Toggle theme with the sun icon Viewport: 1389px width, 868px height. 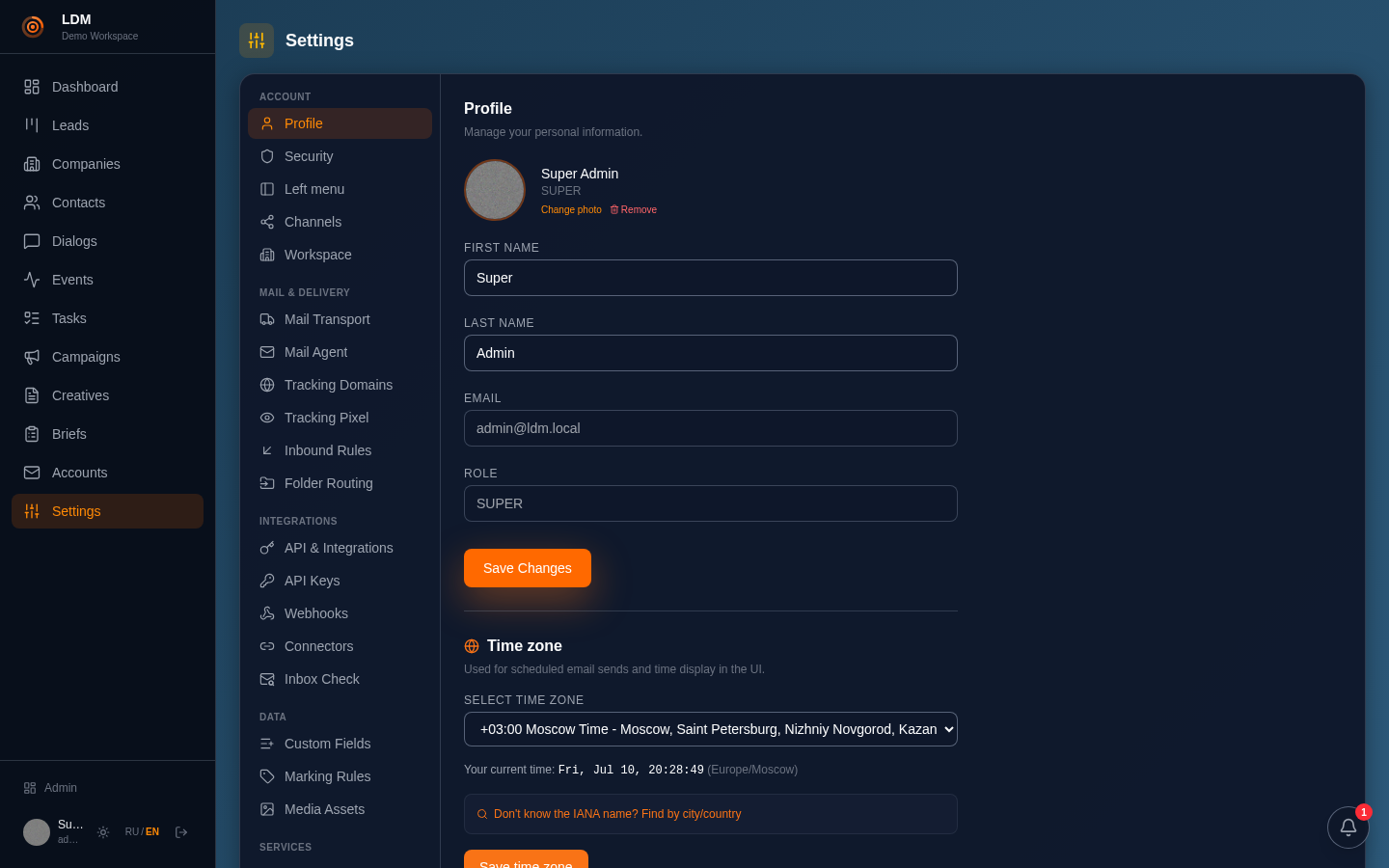coord(103,832)
